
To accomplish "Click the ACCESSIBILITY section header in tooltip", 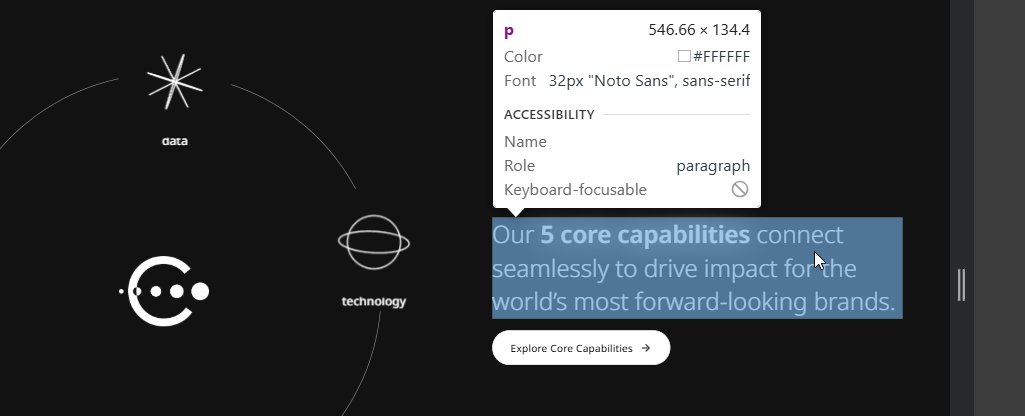I will (x=549, y=115).
